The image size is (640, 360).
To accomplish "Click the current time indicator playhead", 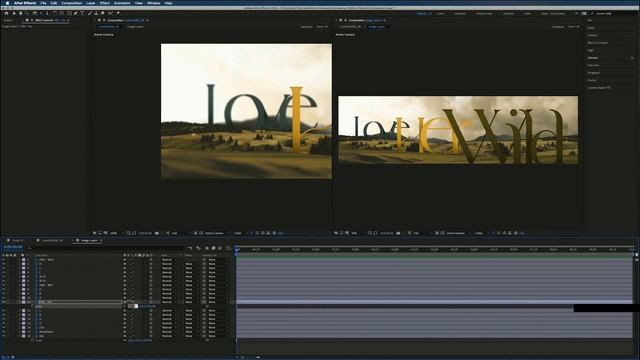I will [x=236, y=249].
